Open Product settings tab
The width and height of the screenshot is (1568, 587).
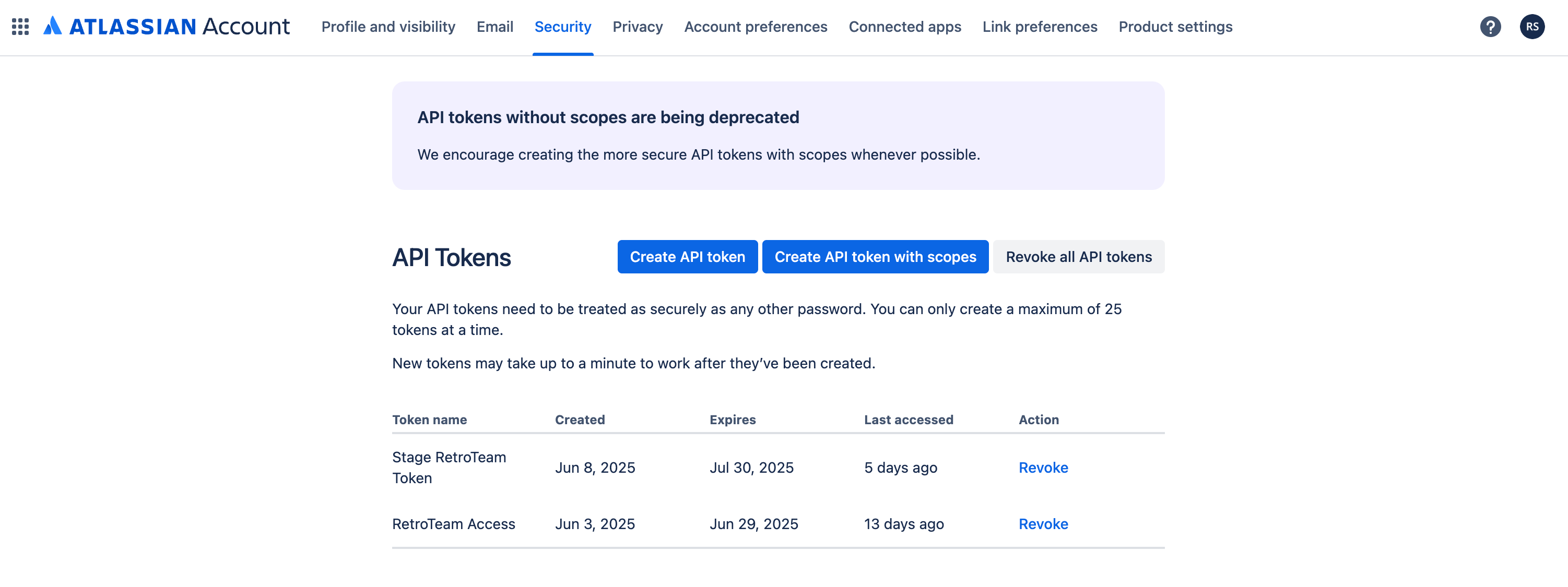(1175, 27)
